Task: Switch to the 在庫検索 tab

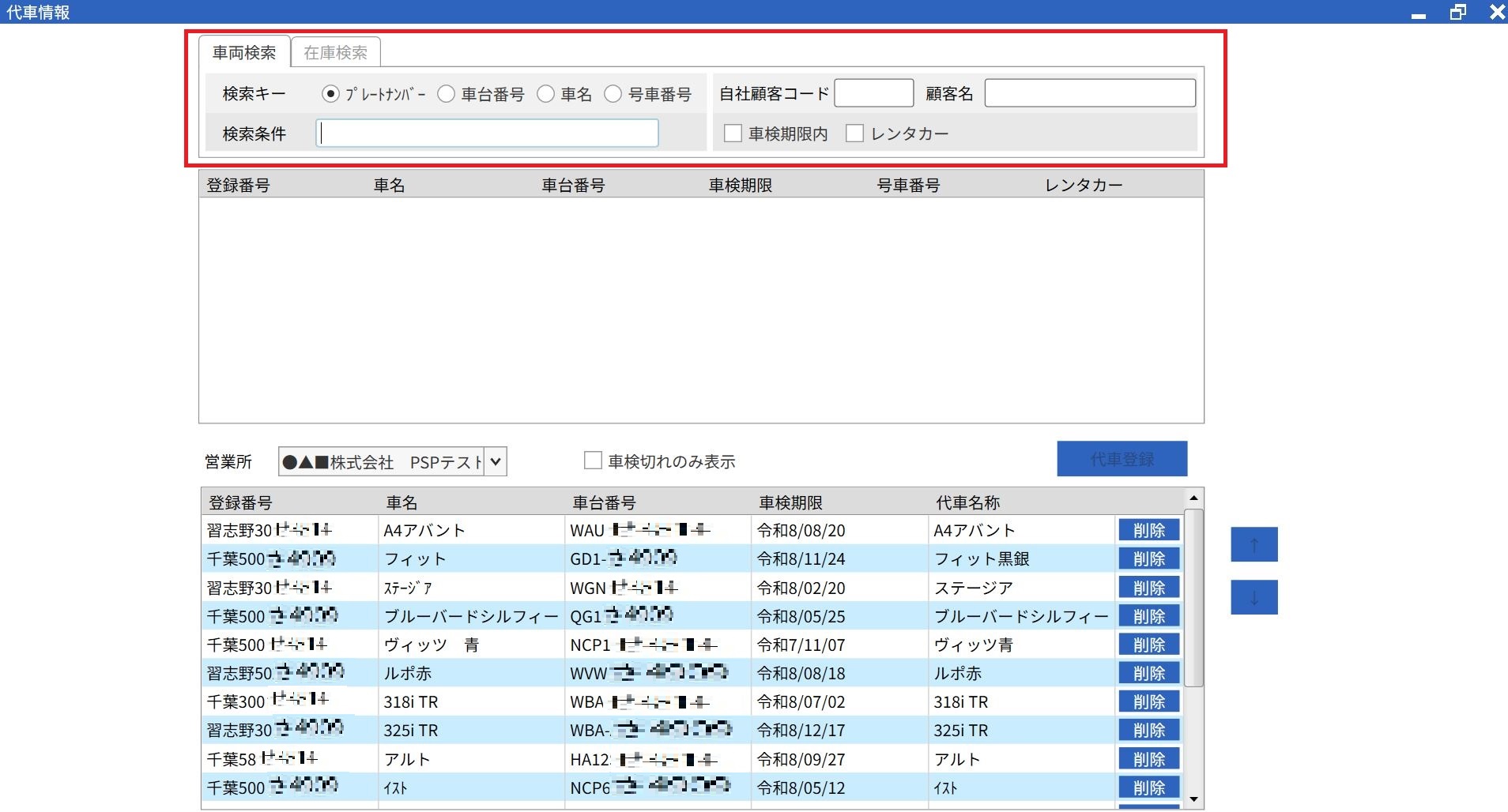Action: [336, 52]
